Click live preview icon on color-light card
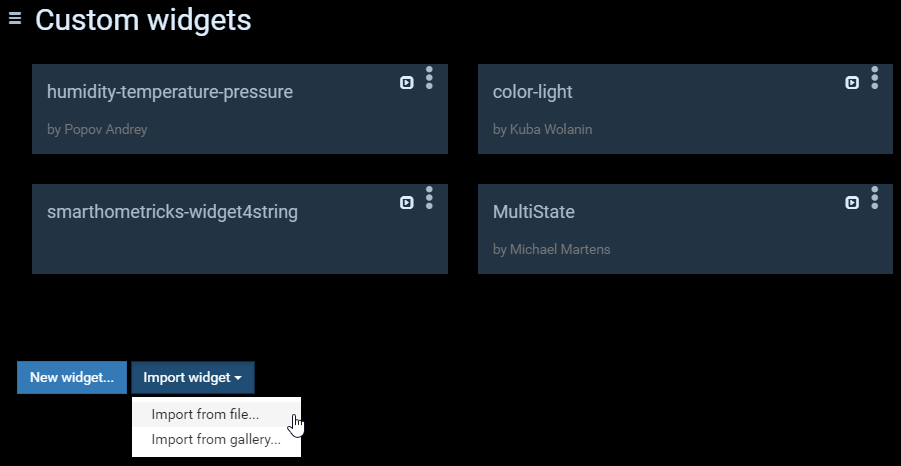Image resolution: width=901 pixels, height=466 pixels. point(852,83)
